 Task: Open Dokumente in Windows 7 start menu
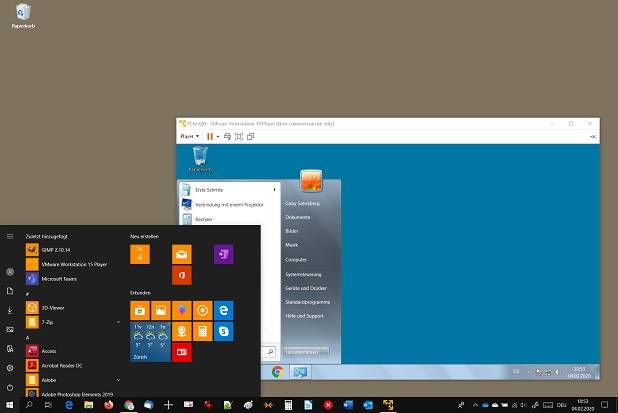(298, 217)
